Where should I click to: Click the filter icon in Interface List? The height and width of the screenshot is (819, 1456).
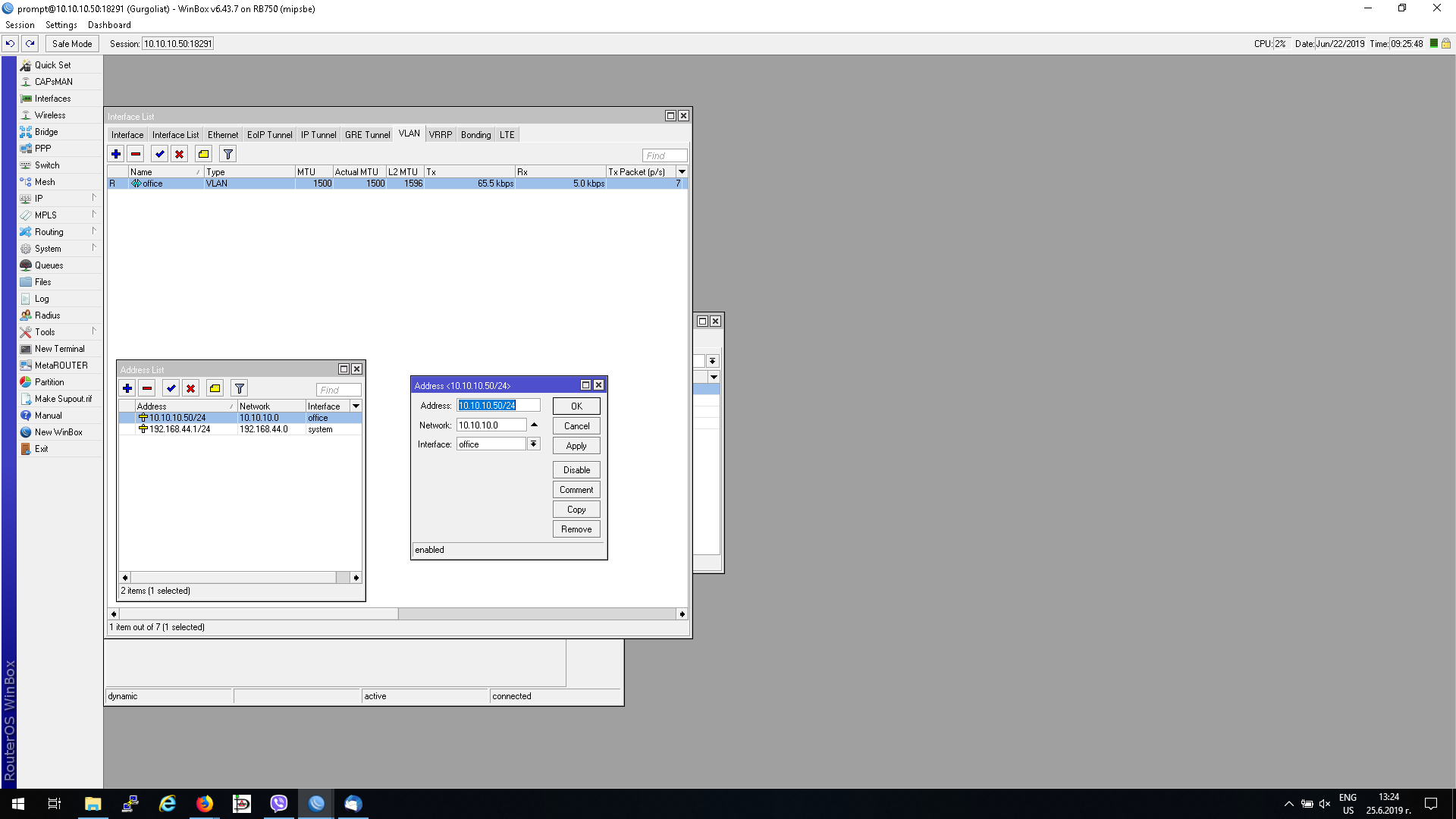point(227,154)
